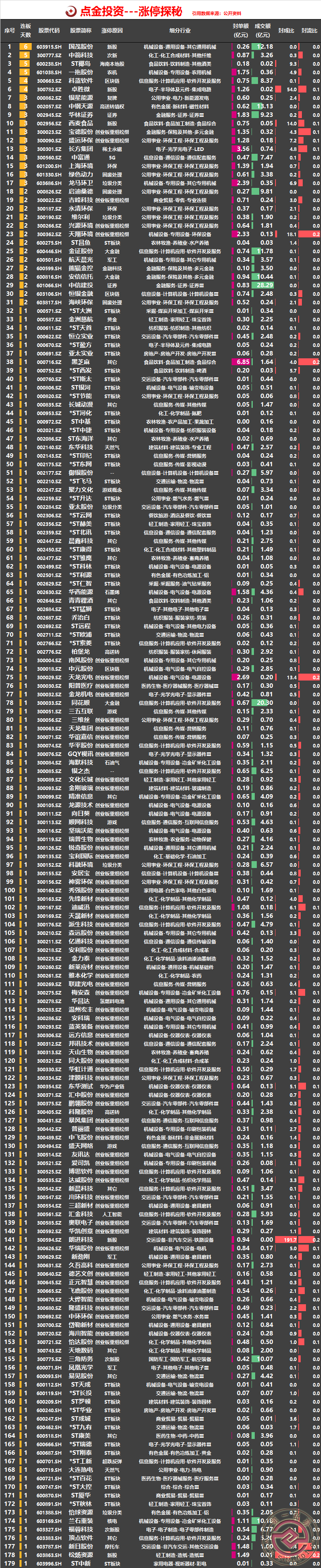The width and height of the screenshot is (321, 1568).
Task: Click the 序号 column header
Action: point(9,30)
